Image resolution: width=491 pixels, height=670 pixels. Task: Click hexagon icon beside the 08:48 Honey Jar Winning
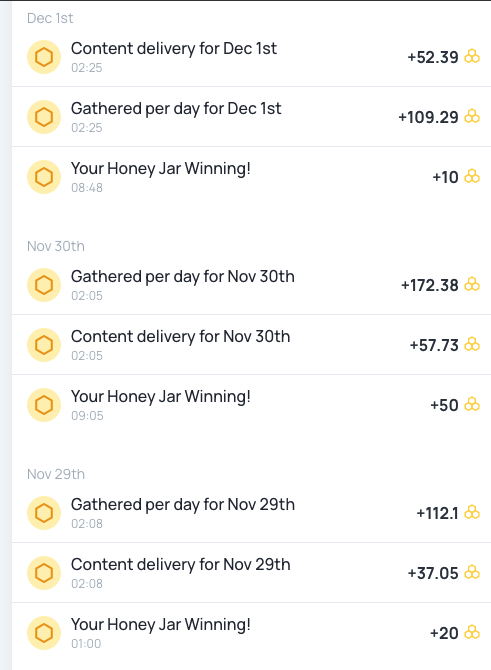(44, 177)
